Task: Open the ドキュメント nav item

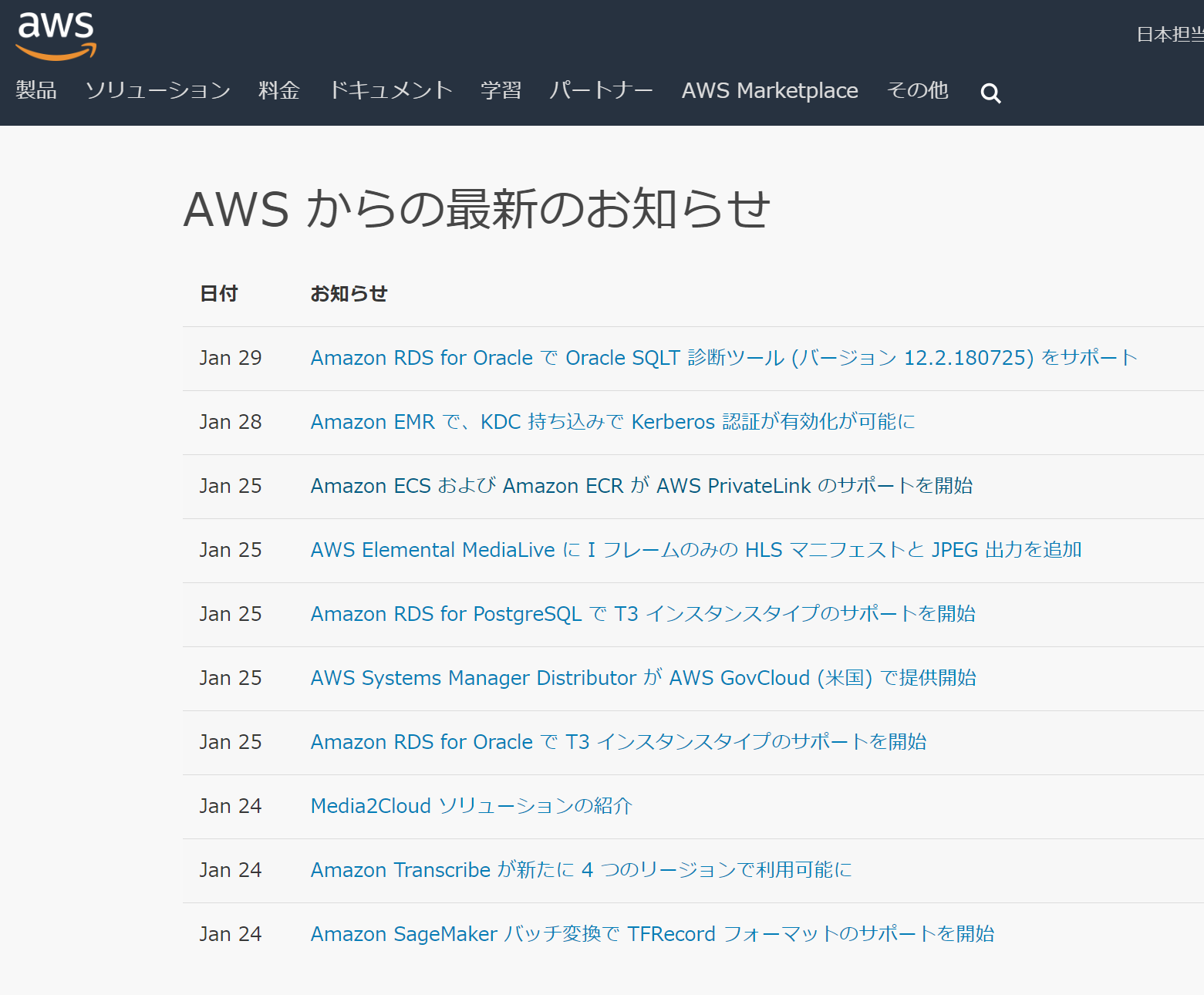Action: (x=390, y=90)
